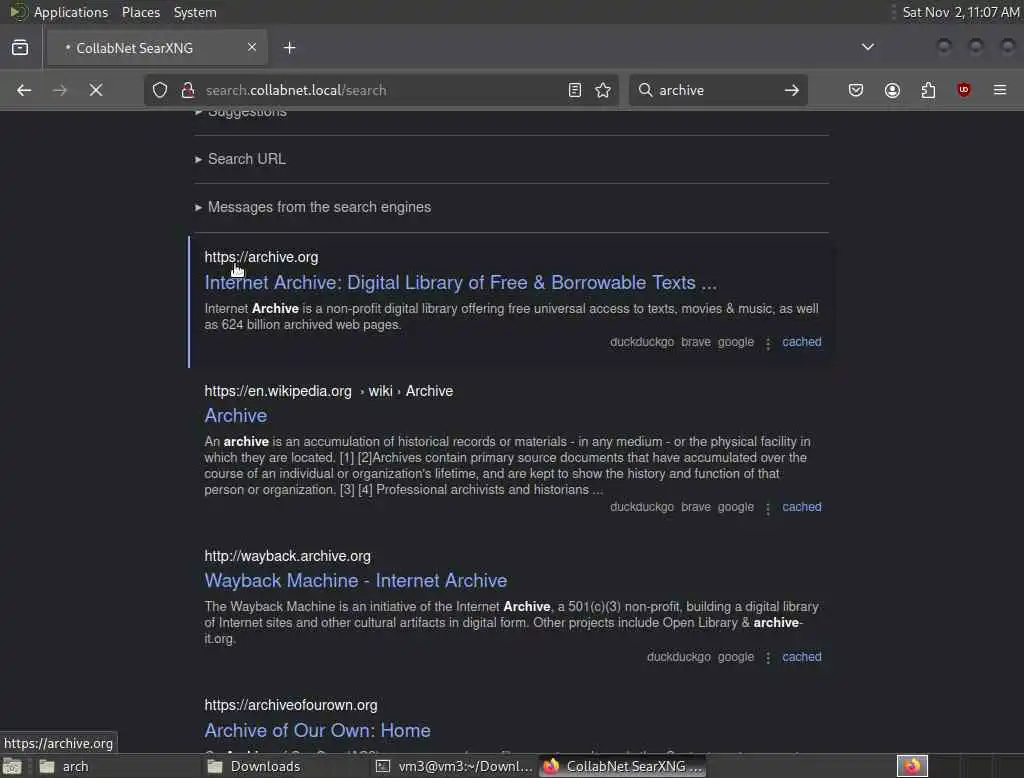The height and width of the screenshot is (778, 1024).
Task: Click https://archiveofourown.org result URL
Action: 291,705
